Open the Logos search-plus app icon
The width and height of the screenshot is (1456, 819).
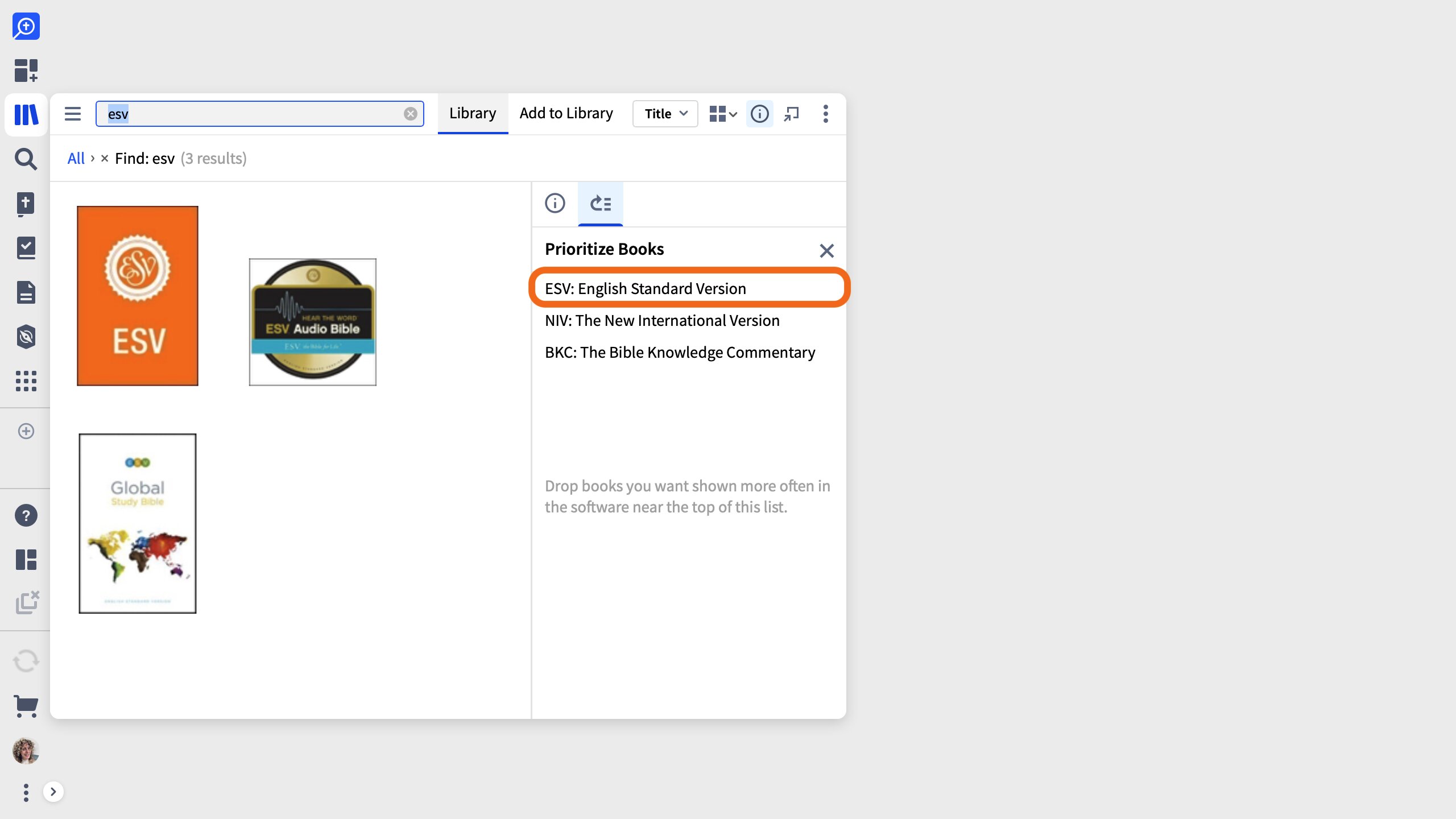click(26, 26)
